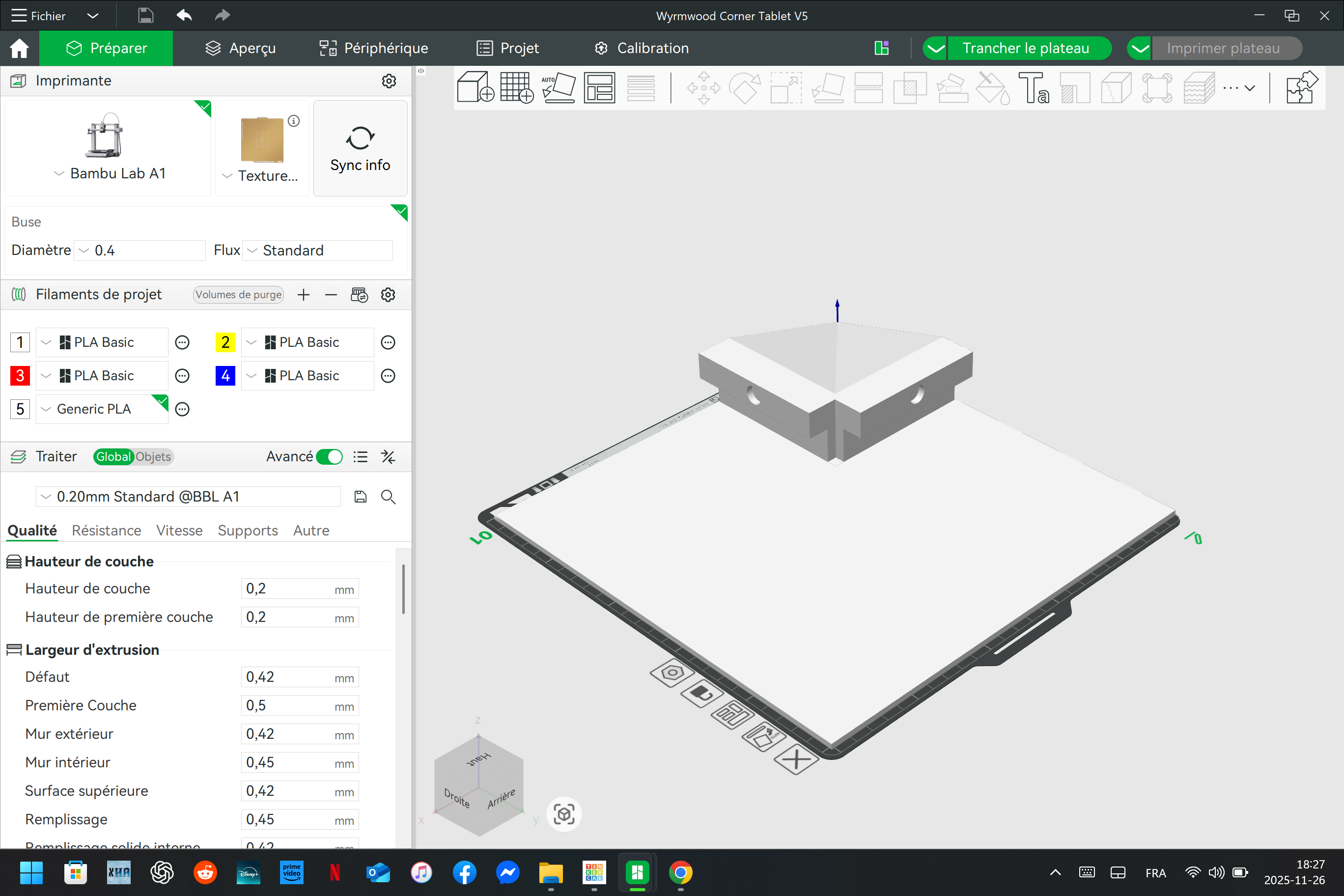
Task: Click the redo arrow
Action: click(222, 15)
